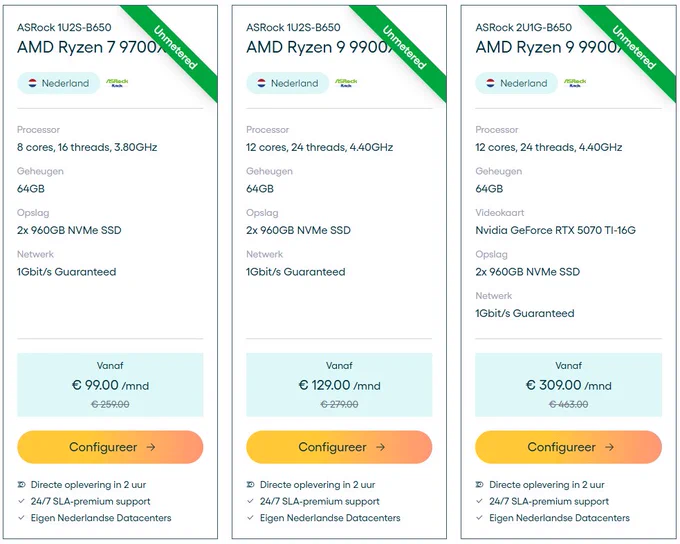Click the Dutch flag icon on the 2U1G-B650 card
Image resolution: width=680 pixels, height=544 pixels.
(490, 83)
